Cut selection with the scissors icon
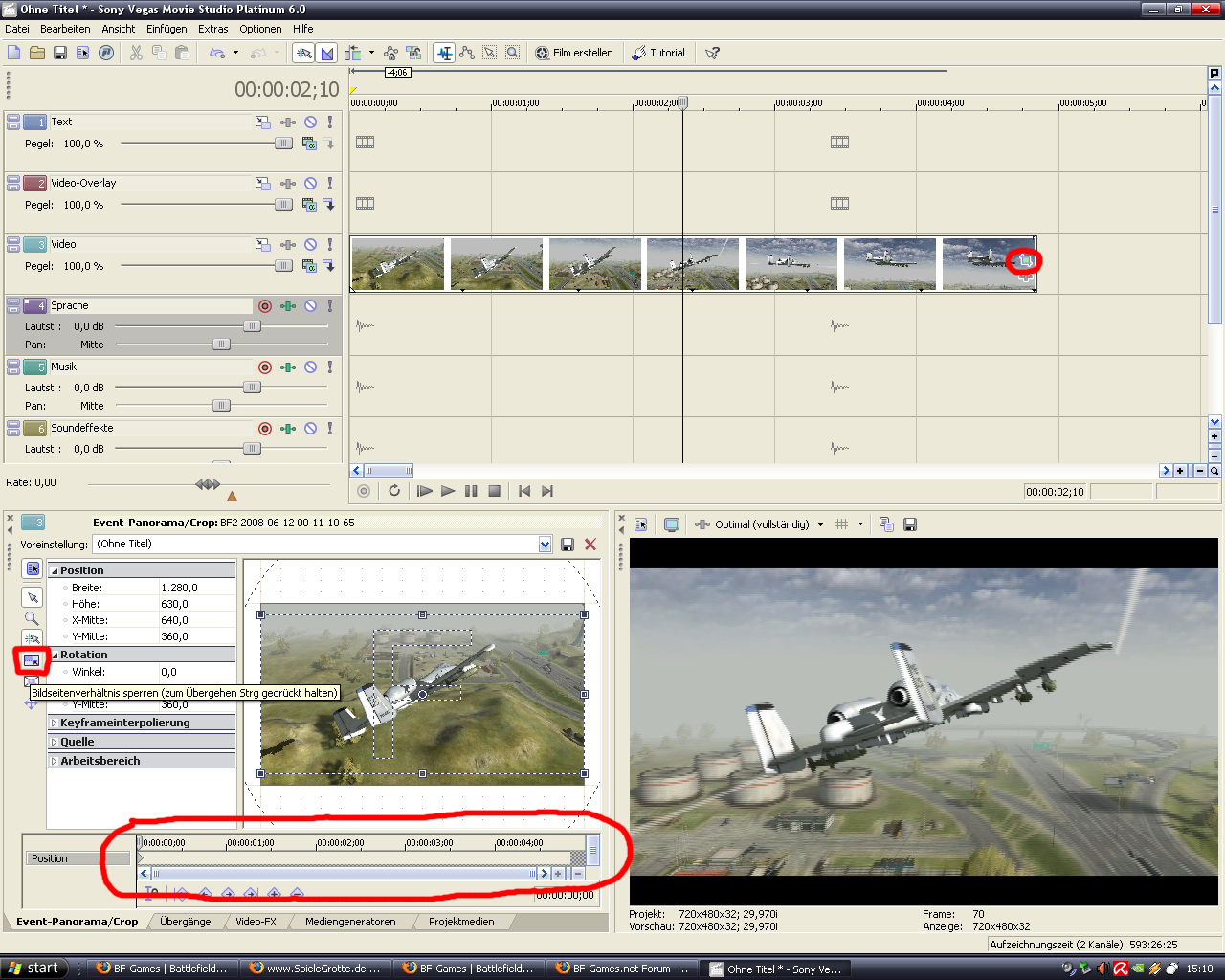Viewport: 1225px width, 980px height. [136, 53]
